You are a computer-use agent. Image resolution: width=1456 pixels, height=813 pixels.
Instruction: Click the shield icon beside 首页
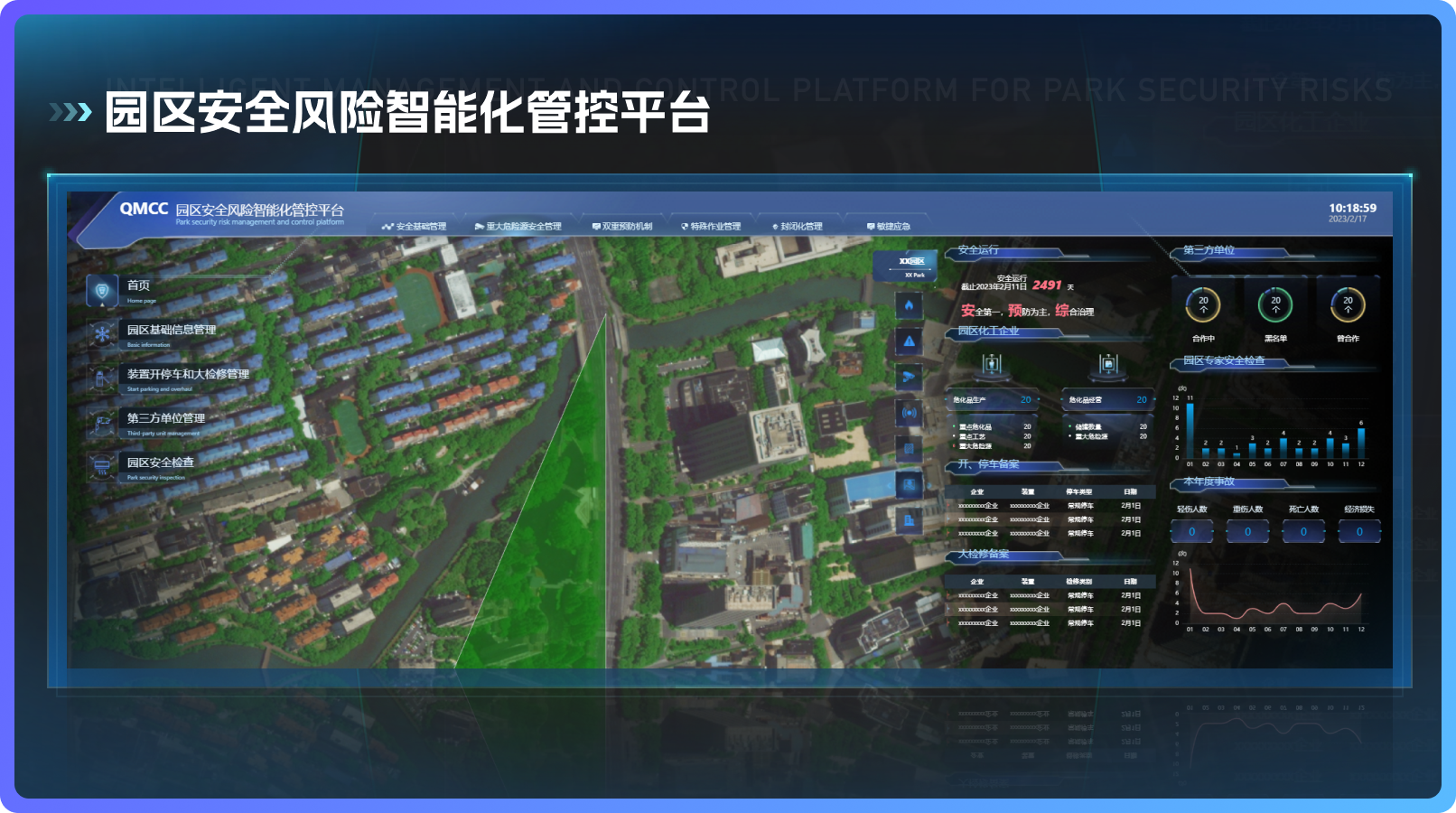[102, 291]
